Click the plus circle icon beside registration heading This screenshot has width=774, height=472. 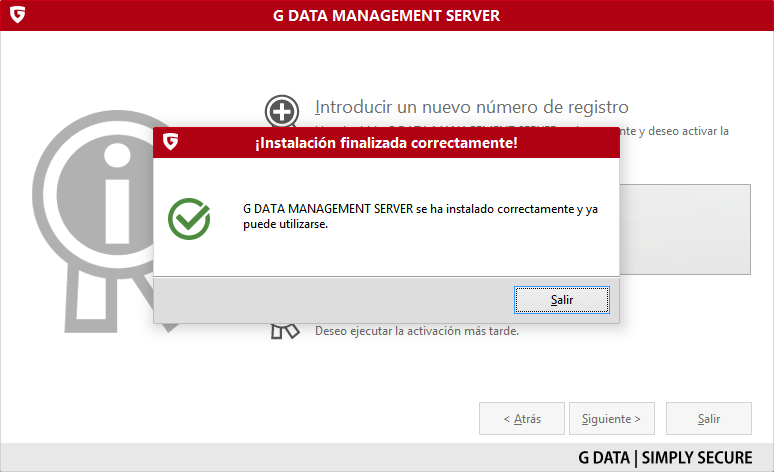click(x=282, y=112)
